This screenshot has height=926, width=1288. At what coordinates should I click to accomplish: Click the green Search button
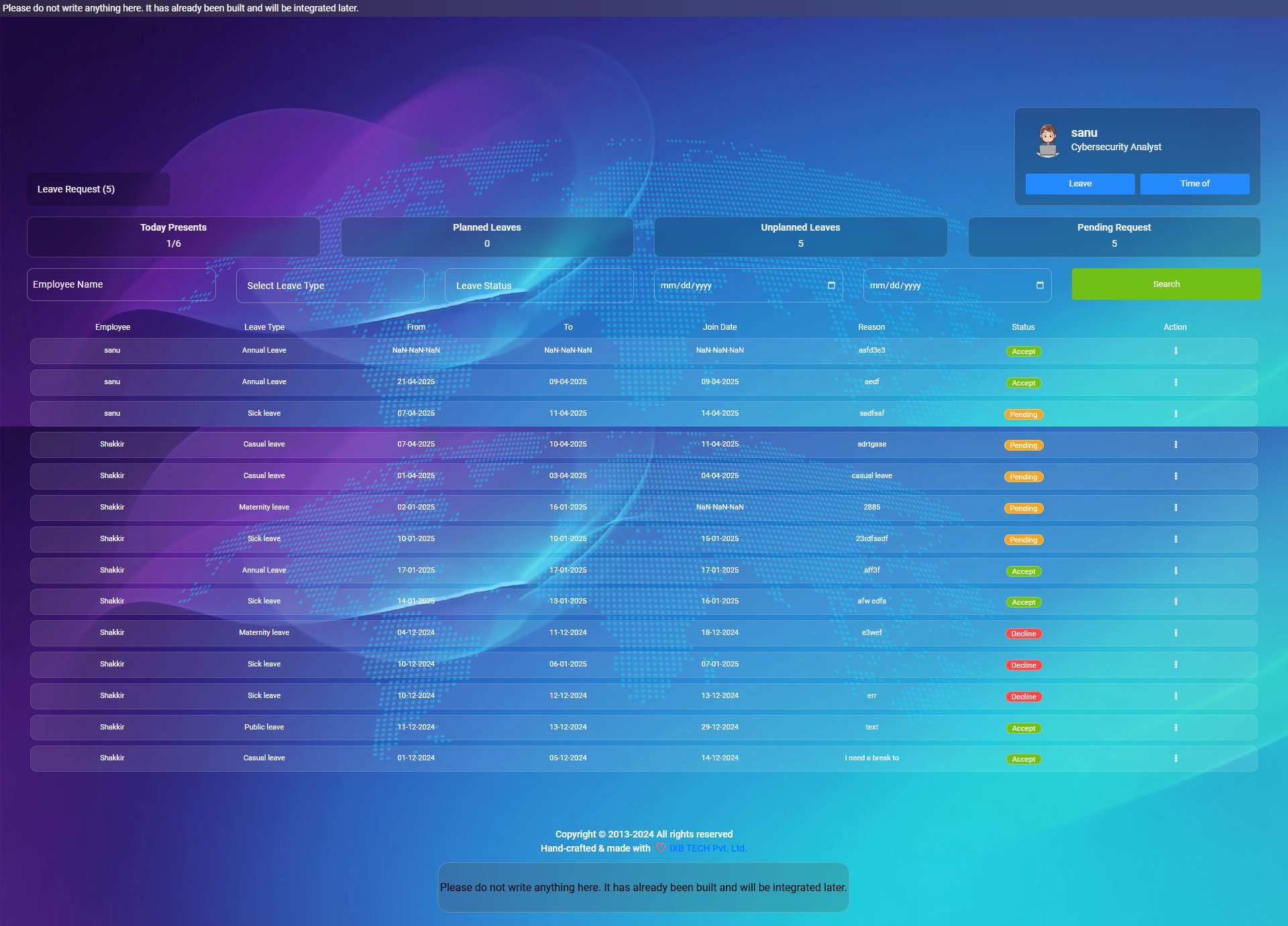pyautogui.click(x=1166, y=284)
